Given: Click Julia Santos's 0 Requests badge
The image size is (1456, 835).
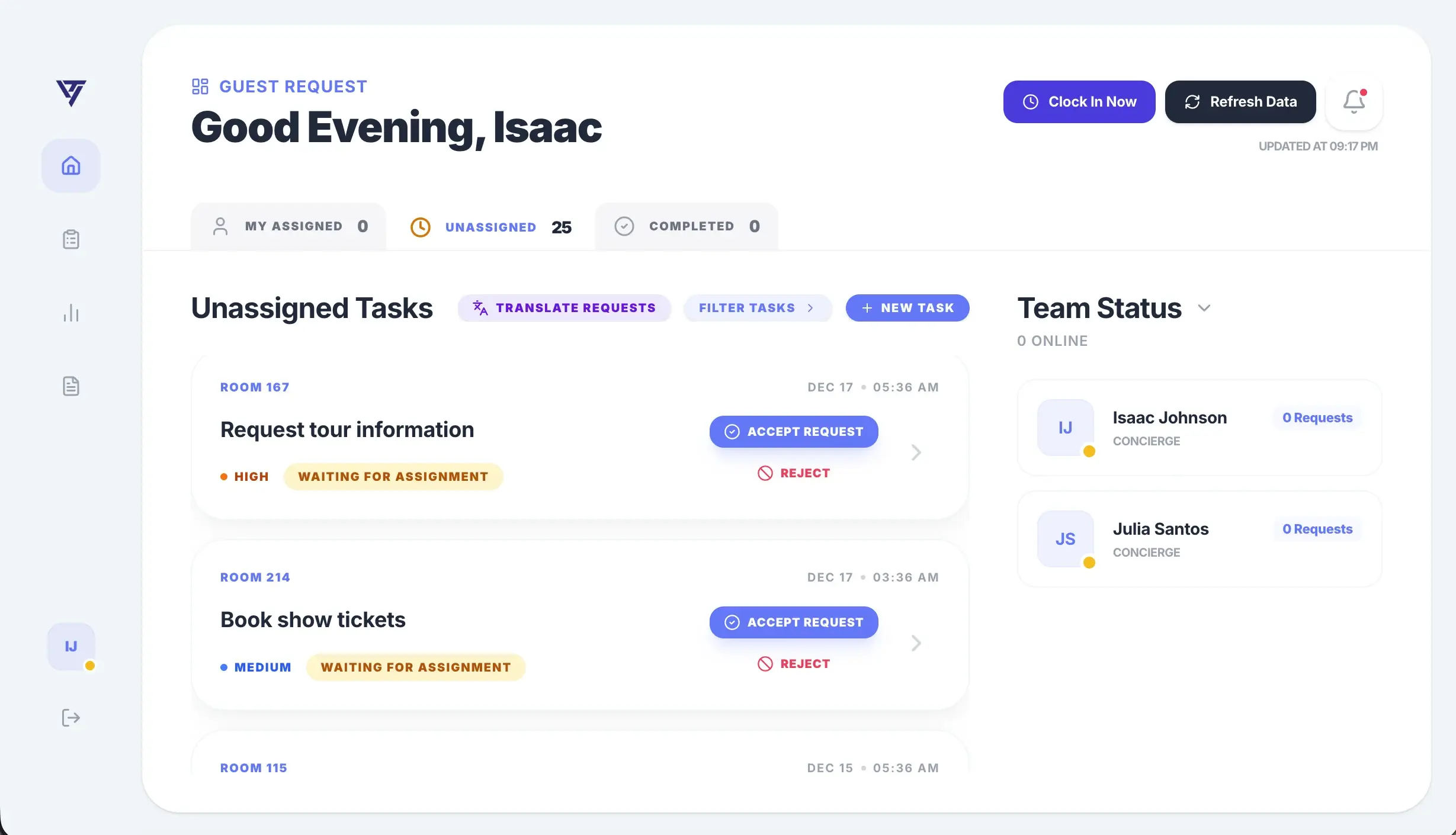Looking at the screenshot, I should [1317, 529].
